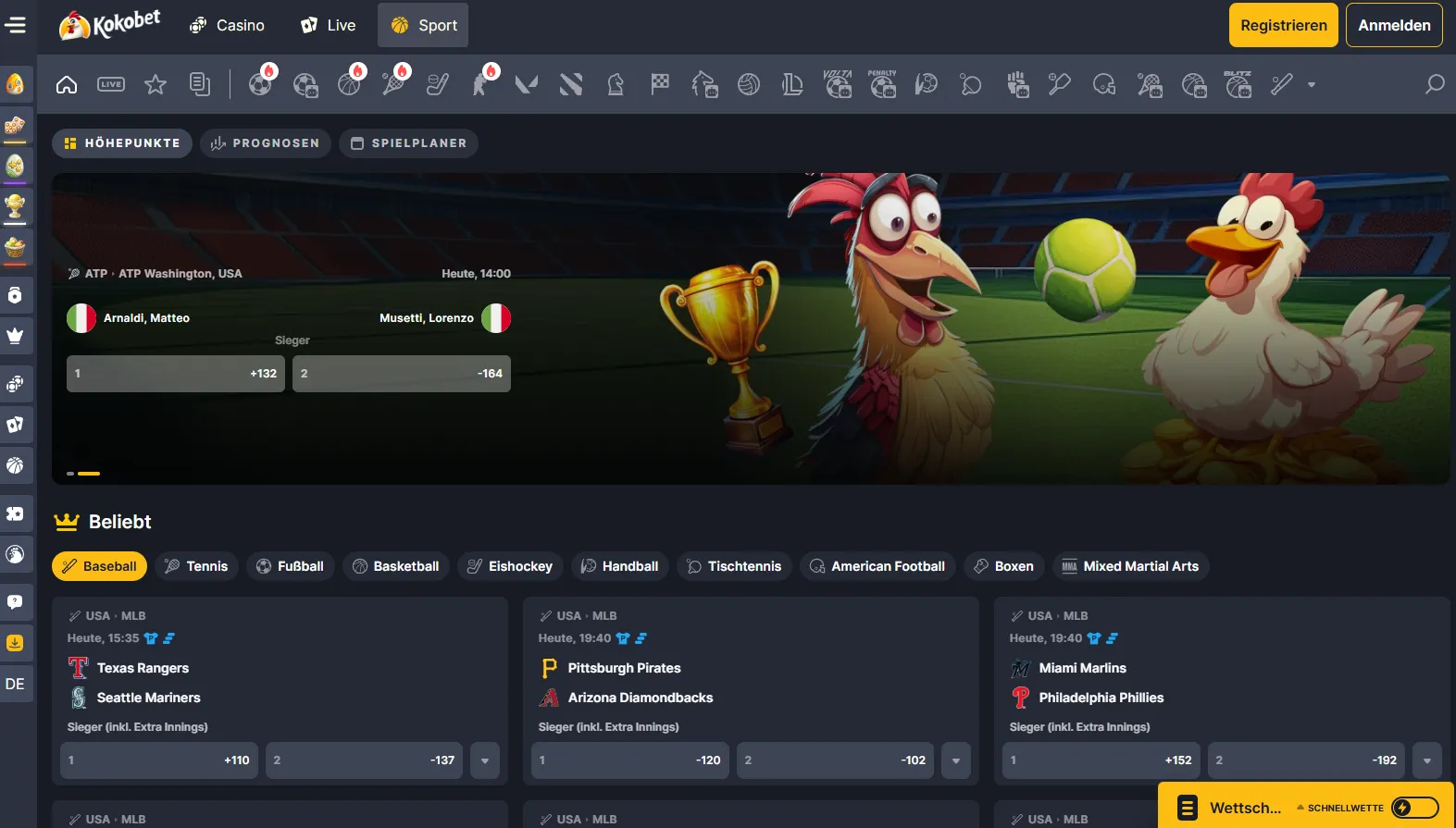Expand the Wettschein bet slip panel
The image size is (1456, 828).
1245,808
